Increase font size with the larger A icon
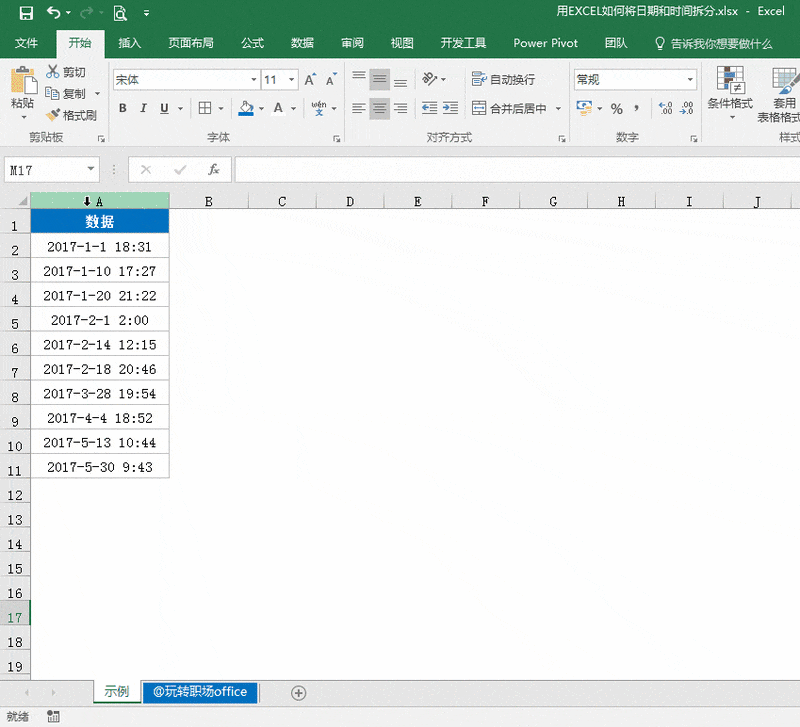The width and height of the screenshot is (800, 727). [x=309, y=80]
